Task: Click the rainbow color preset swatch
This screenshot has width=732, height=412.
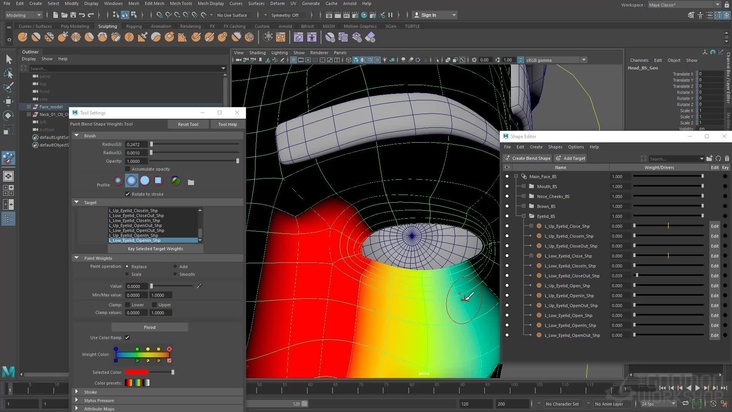Action: pos(138,383)
